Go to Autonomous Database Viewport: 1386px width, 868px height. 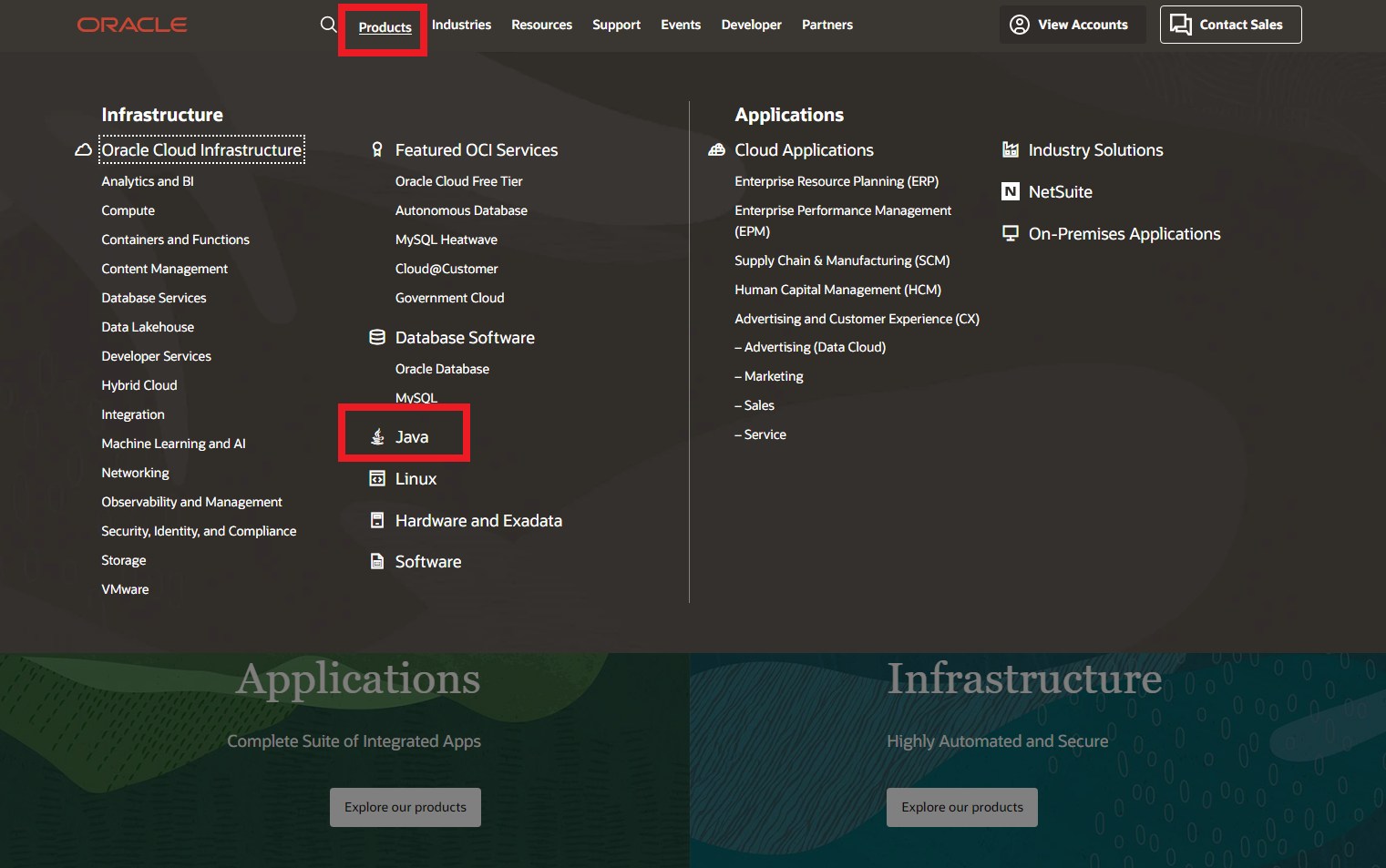(x=461, y=210)
